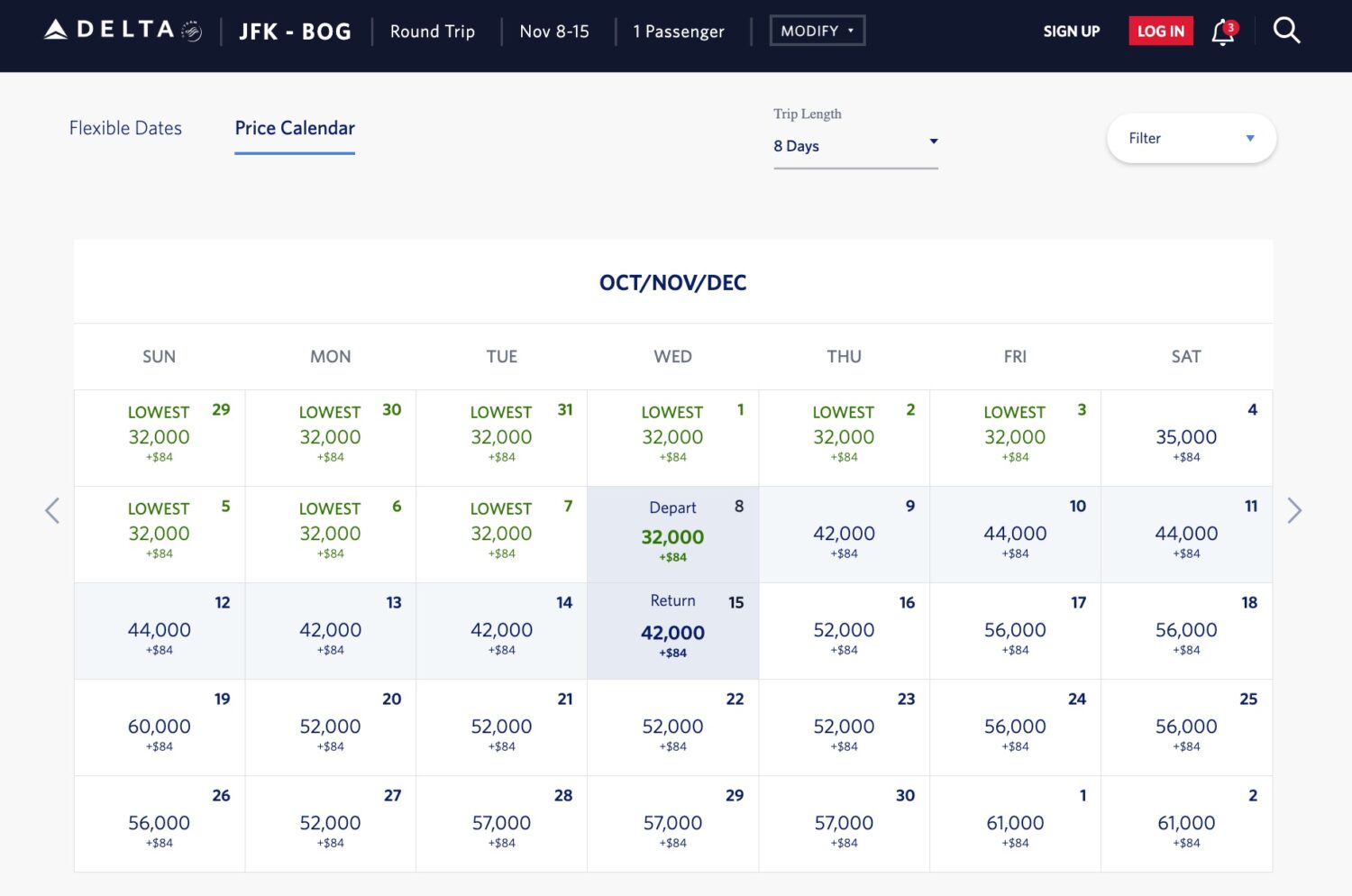Expand the Filter dropdown
Screen dimensions: 1352x896
pos(1191,138)
